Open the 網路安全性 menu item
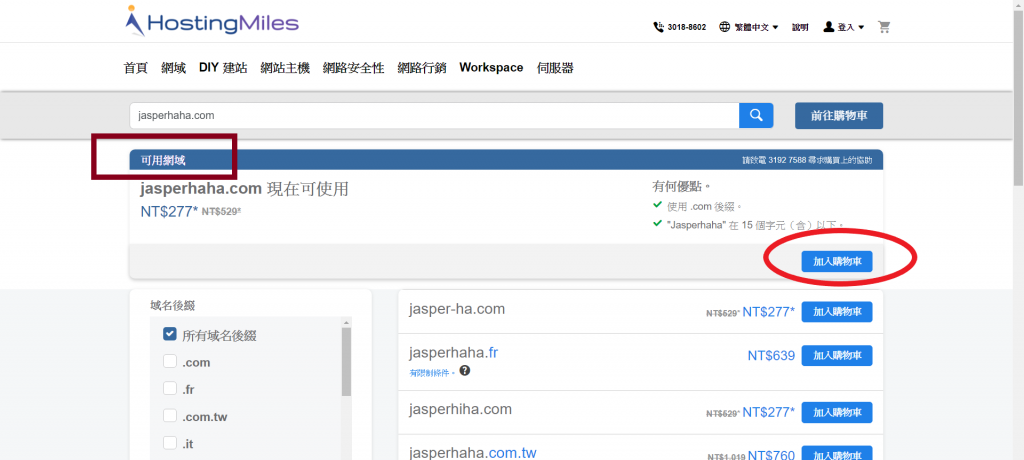This screenshot has height=460, width=1024. pyautogui.click(x=353, y=68)
